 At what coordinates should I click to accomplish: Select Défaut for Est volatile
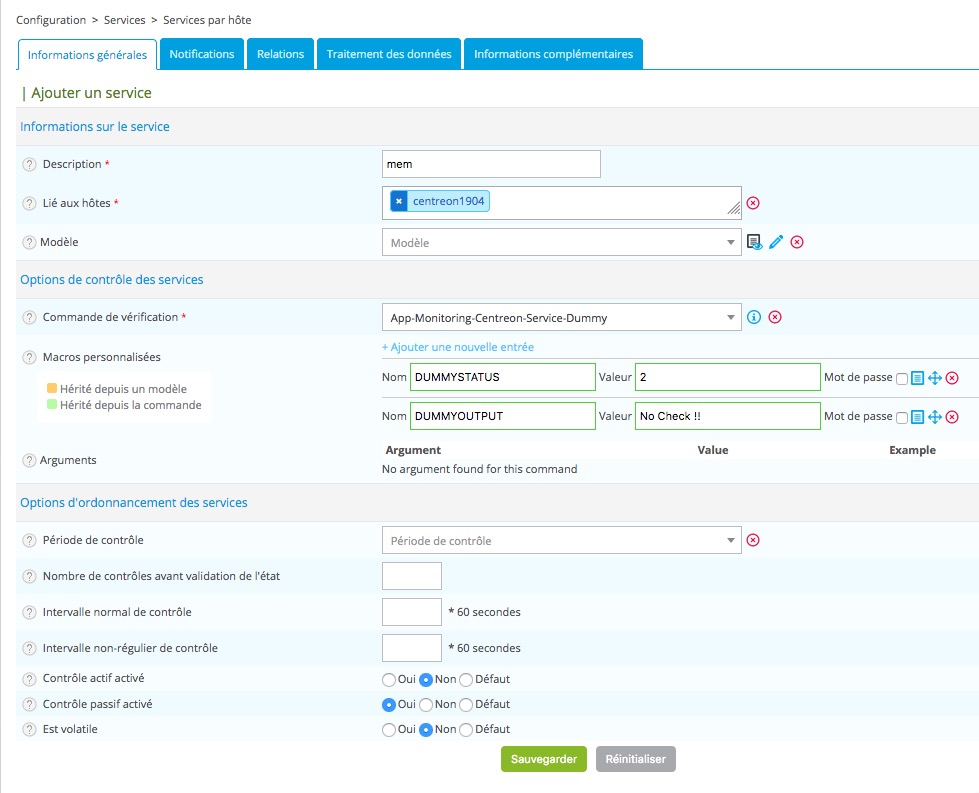tap(466, 730)
